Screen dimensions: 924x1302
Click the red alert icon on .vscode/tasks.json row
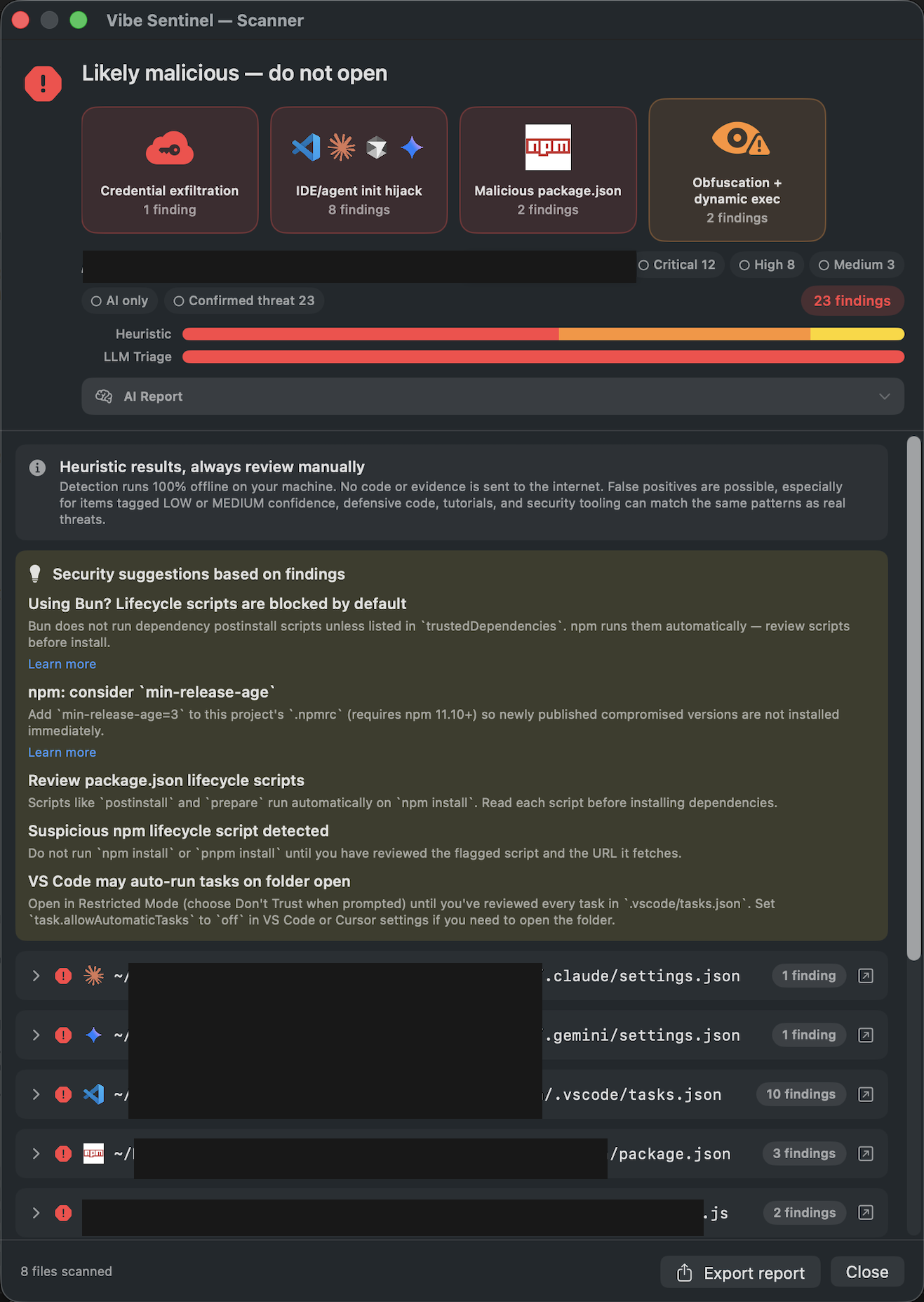click(63, 1094)
